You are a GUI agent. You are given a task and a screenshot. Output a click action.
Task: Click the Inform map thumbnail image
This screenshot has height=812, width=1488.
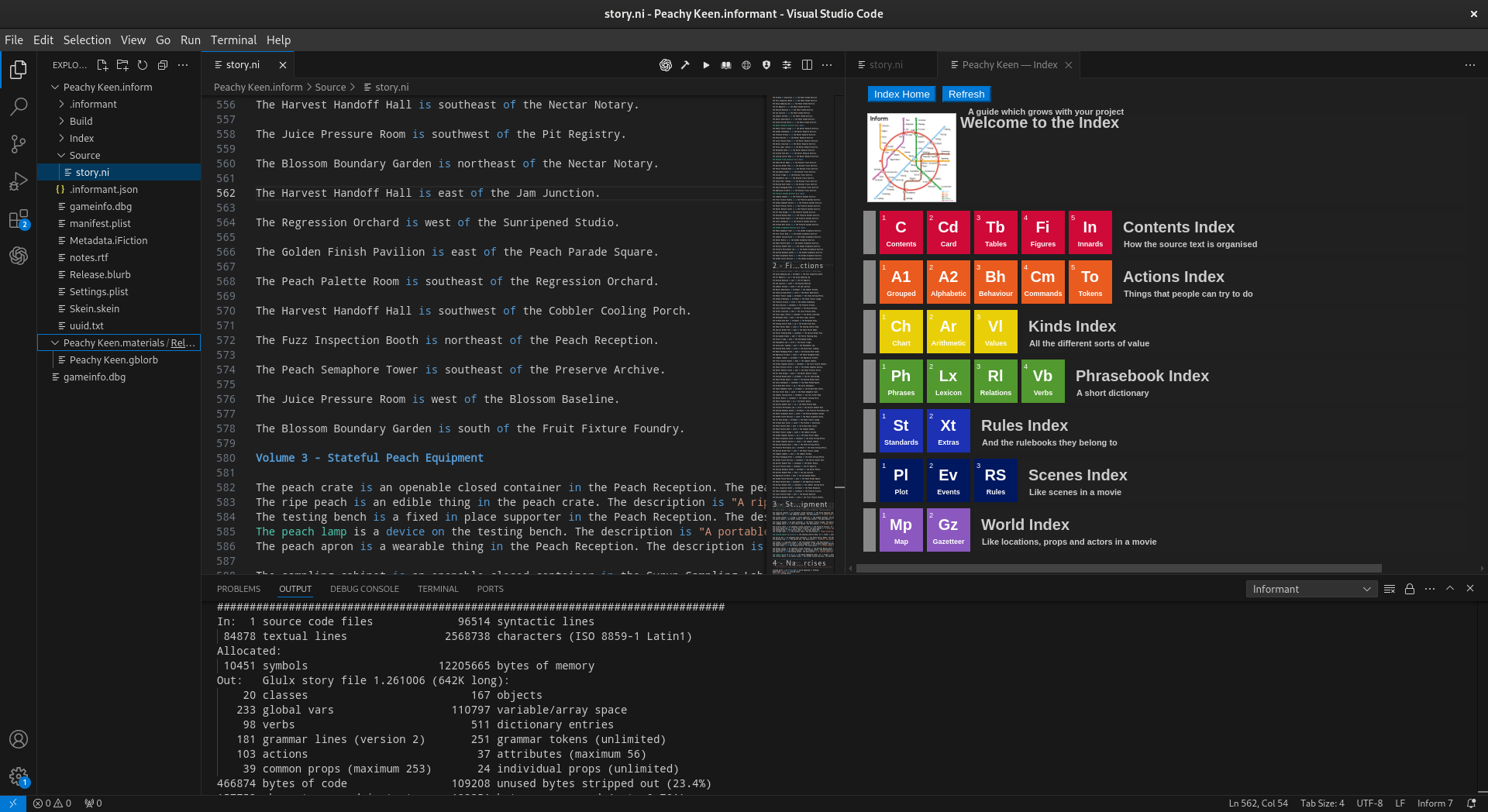tap(911, 158)
